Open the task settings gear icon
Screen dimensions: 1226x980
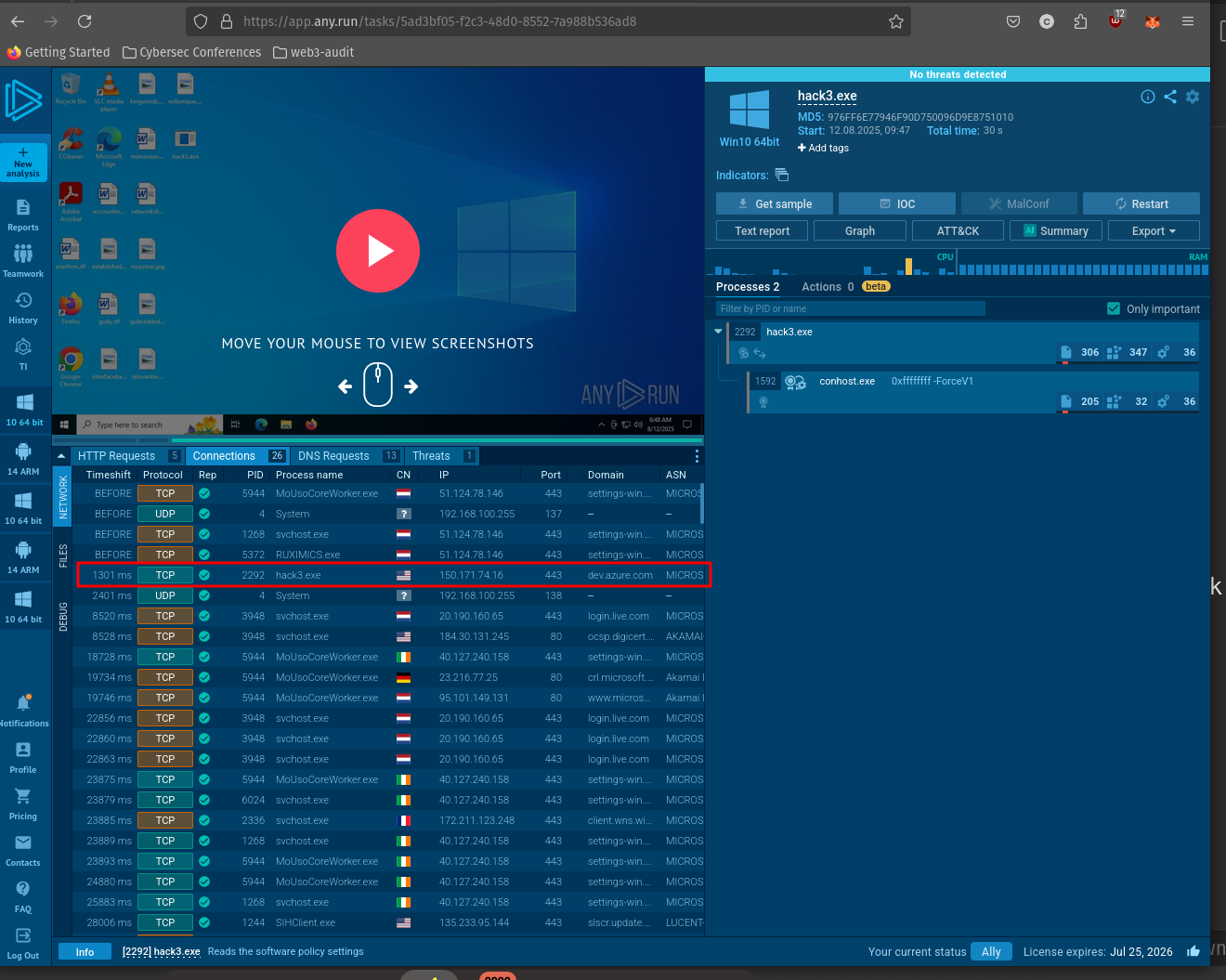[x=1193, y=97]
